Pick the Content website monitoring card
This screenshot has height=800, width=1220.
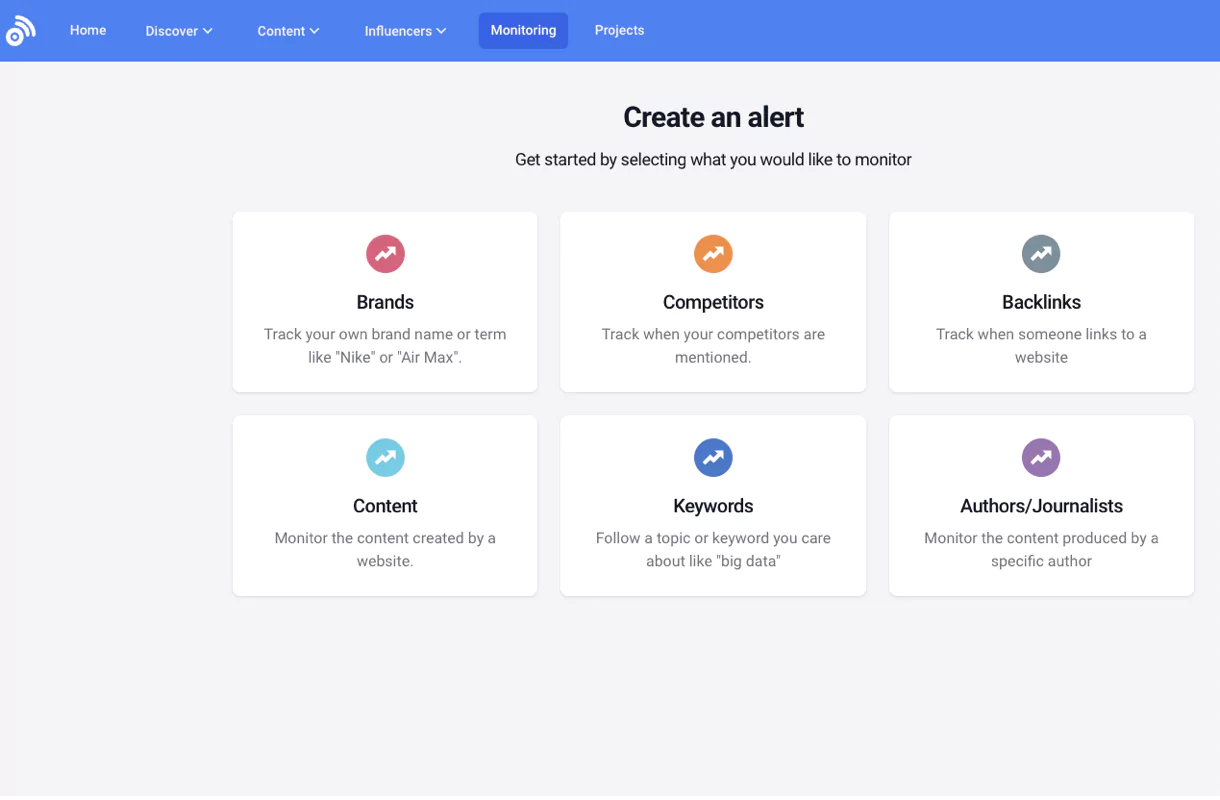(385, 505)
